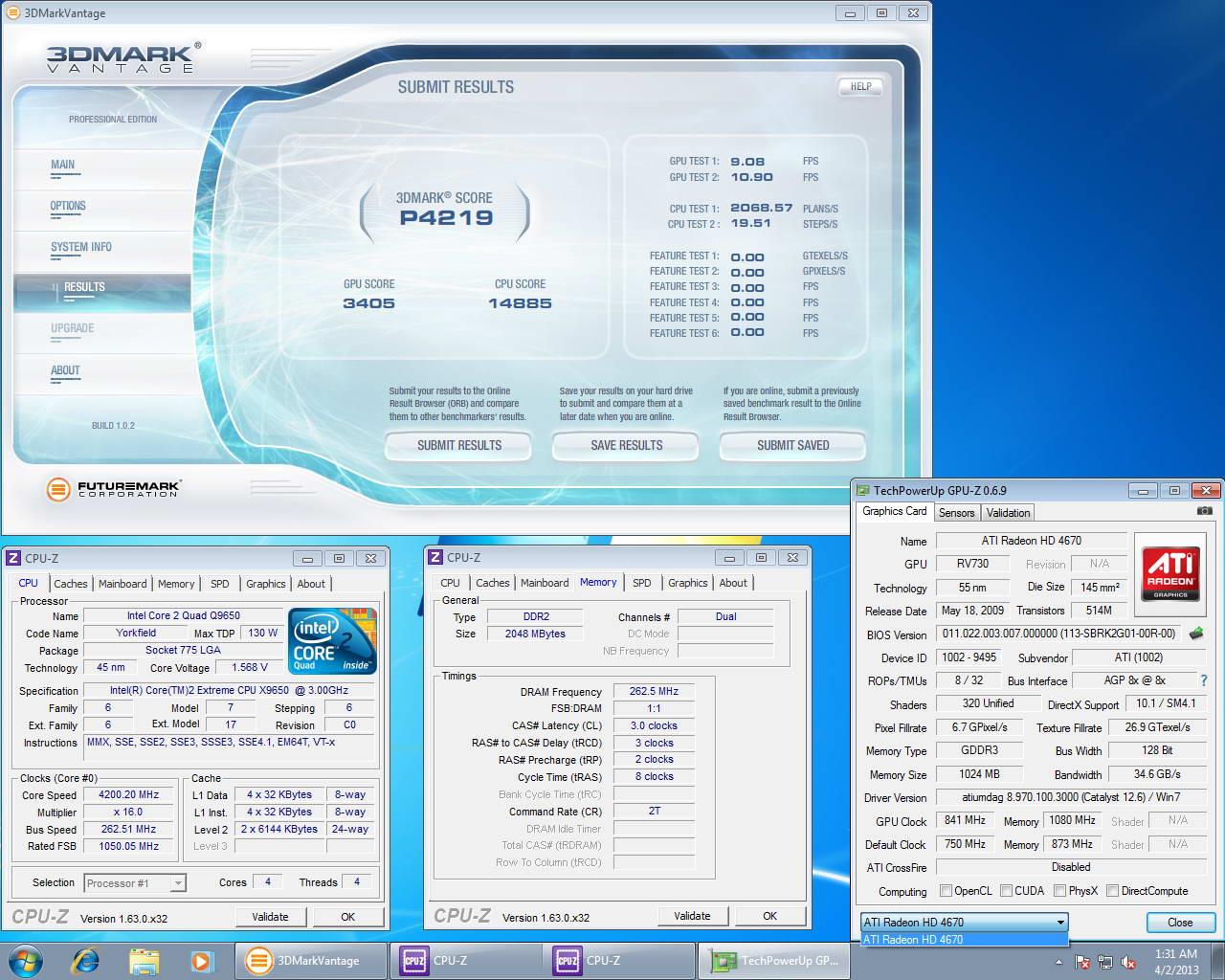Open the Processor #1 selection dropdown
The height and width of the screenshot is (980, 1225).
pos(135,883)
